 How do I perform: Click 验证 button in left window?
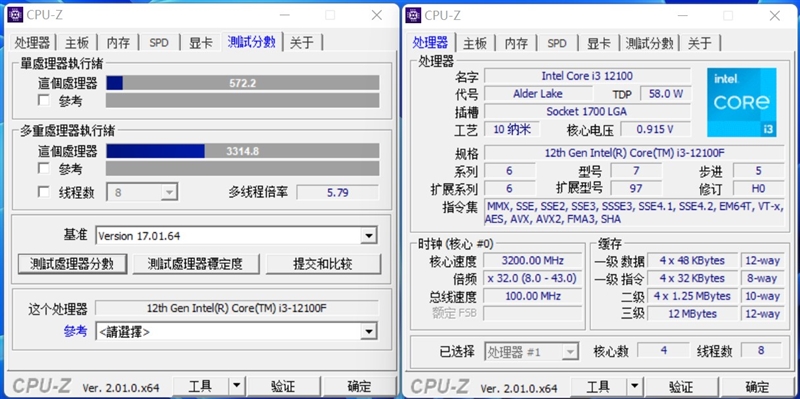[283, 387]
